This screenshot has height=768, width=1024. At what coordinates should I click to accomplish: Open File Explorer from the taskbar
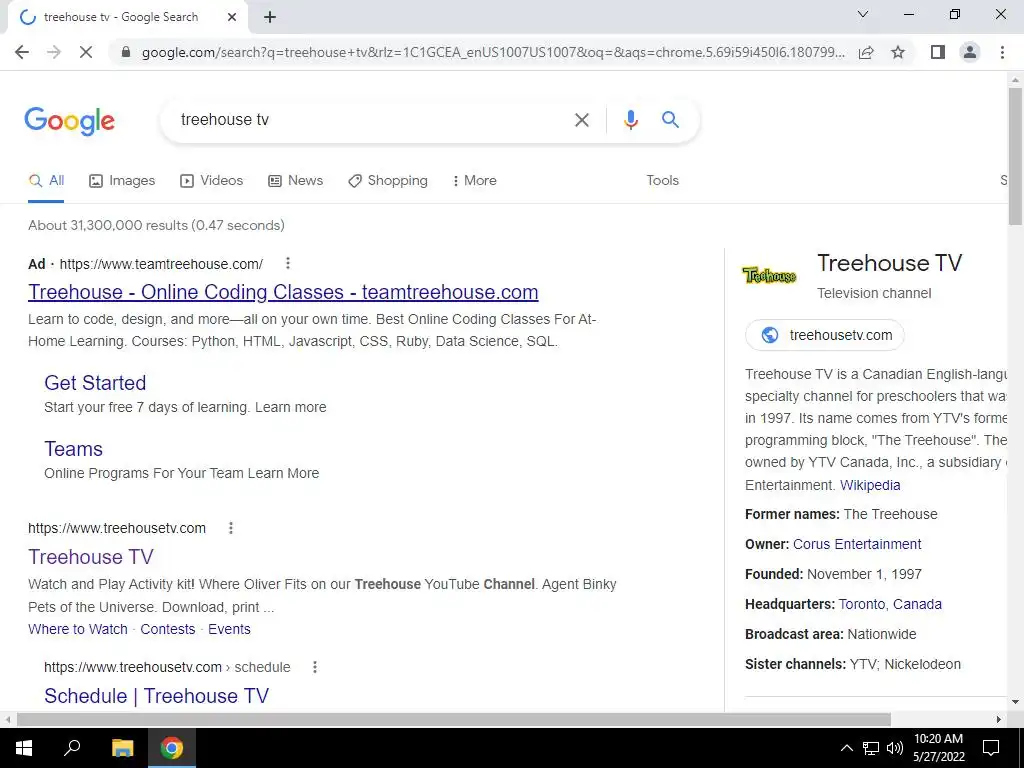122,748
